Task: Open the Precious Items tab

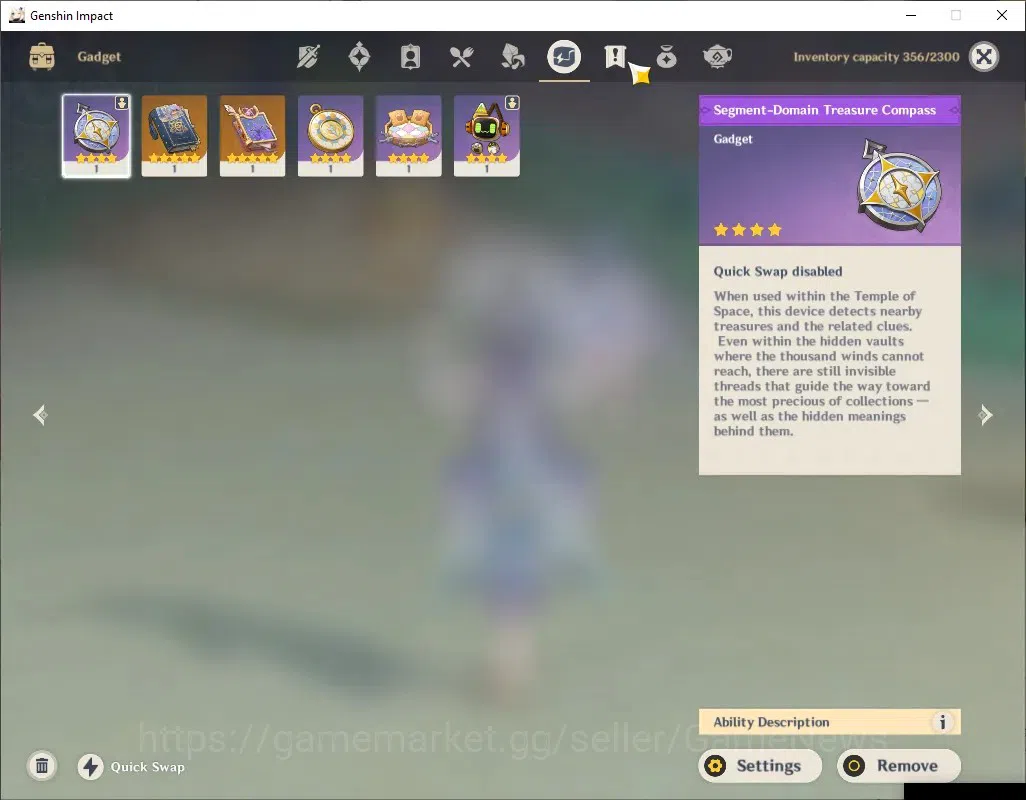Action: click(x=666, y=57)
